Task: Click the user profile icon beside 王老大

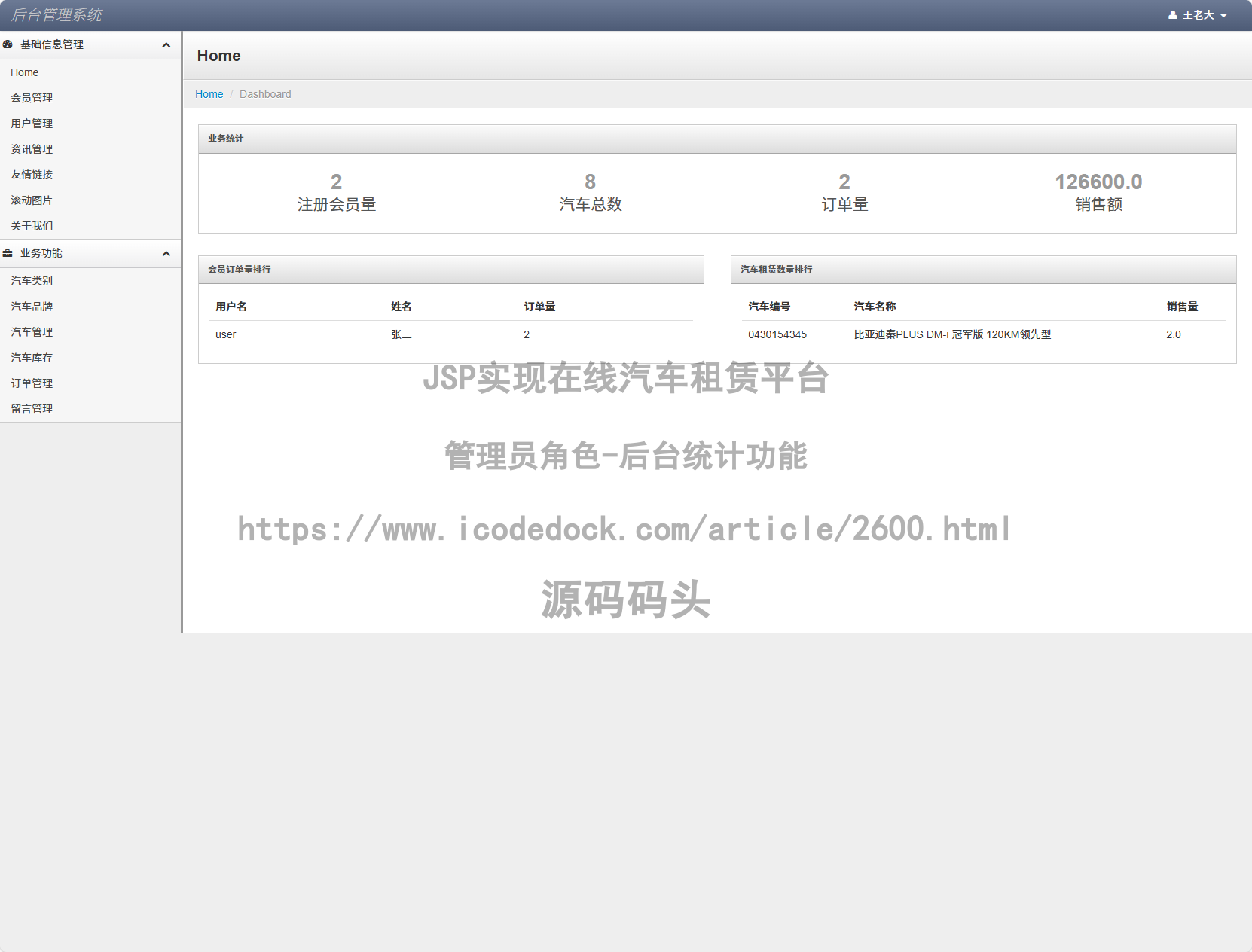Action: coord(1172,15)
